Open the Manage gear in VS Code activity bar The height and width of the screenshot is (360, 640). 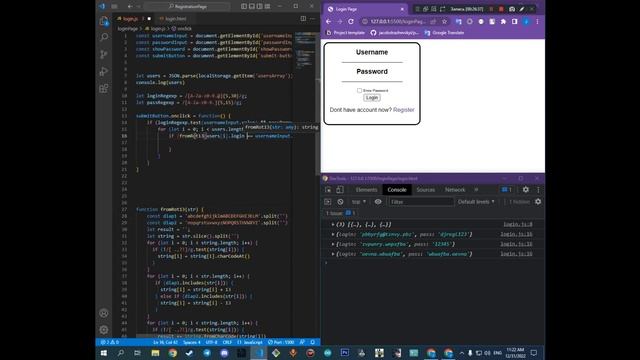[x=104, y=329]
